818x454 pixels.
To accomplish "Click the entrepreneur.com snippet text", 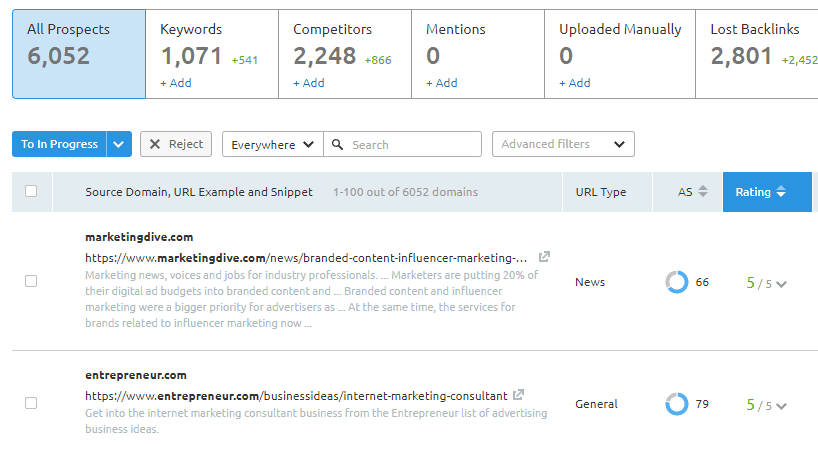I will pyautogui.click(x=316, y=421).
